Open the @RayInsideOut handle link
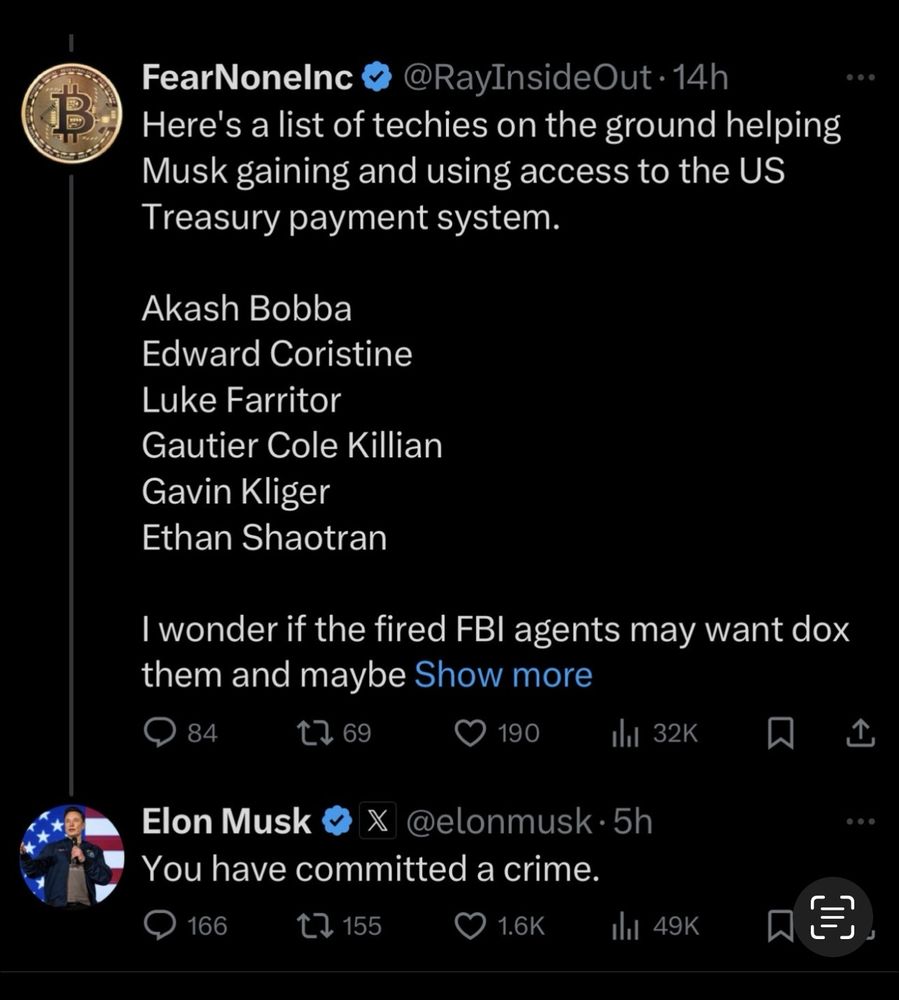This screenshot has height=1000, width=899. (x=526, y=77)
